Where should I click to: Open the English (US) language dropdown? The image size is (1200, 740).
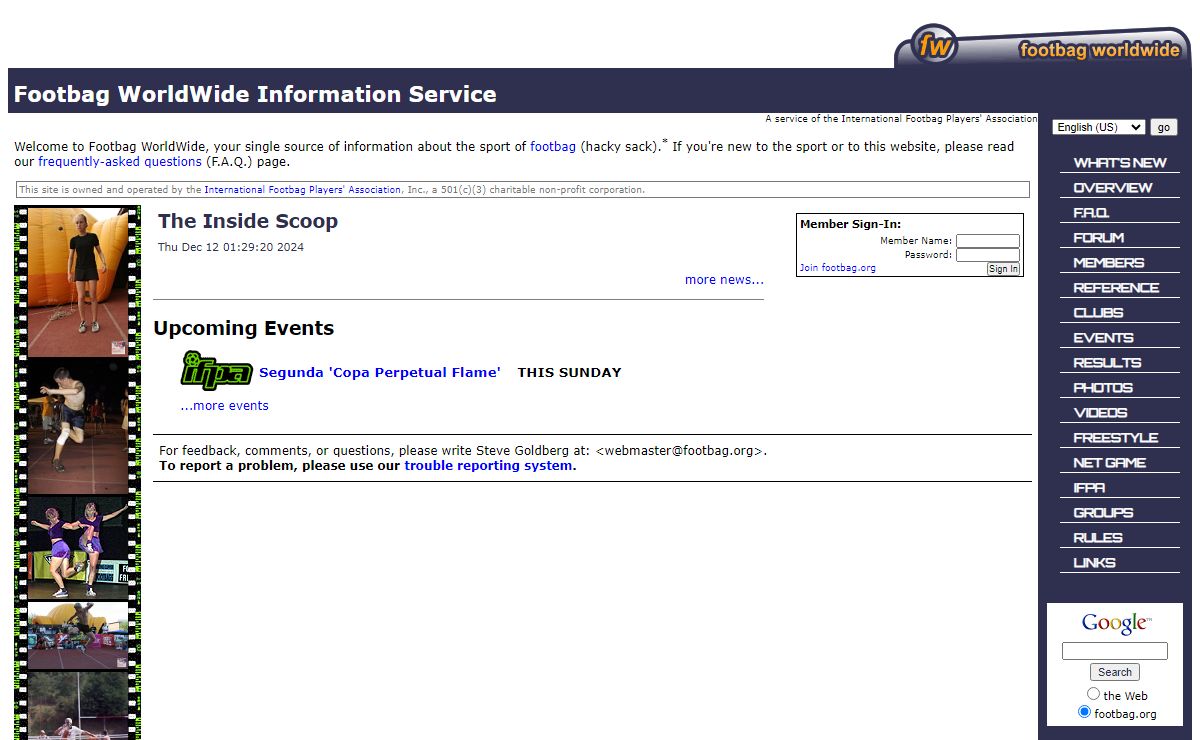tap(1098, 127)
